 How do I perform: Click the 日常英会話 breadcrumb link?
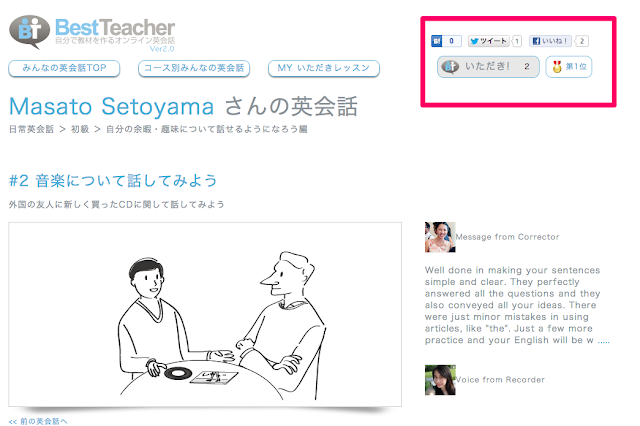[31, 129]
